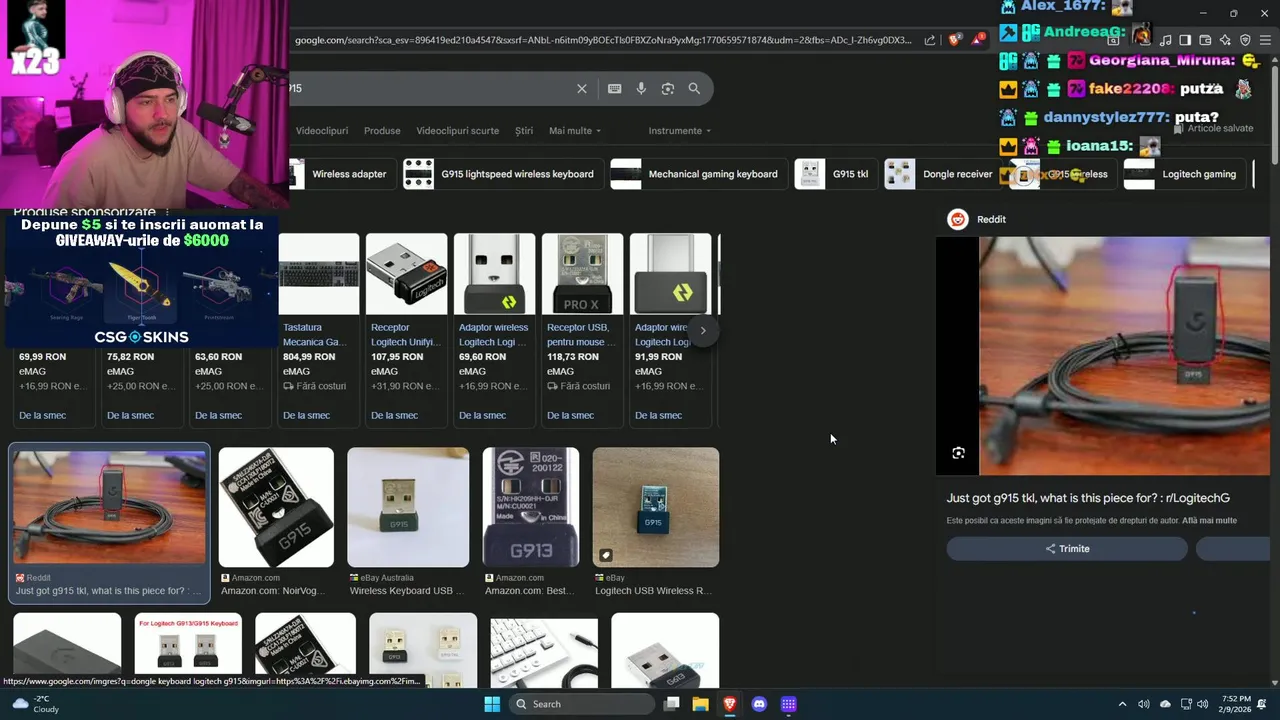Expand the Mai multe dropdown
Screen dimensions: 1280x720
coord(575,131)
